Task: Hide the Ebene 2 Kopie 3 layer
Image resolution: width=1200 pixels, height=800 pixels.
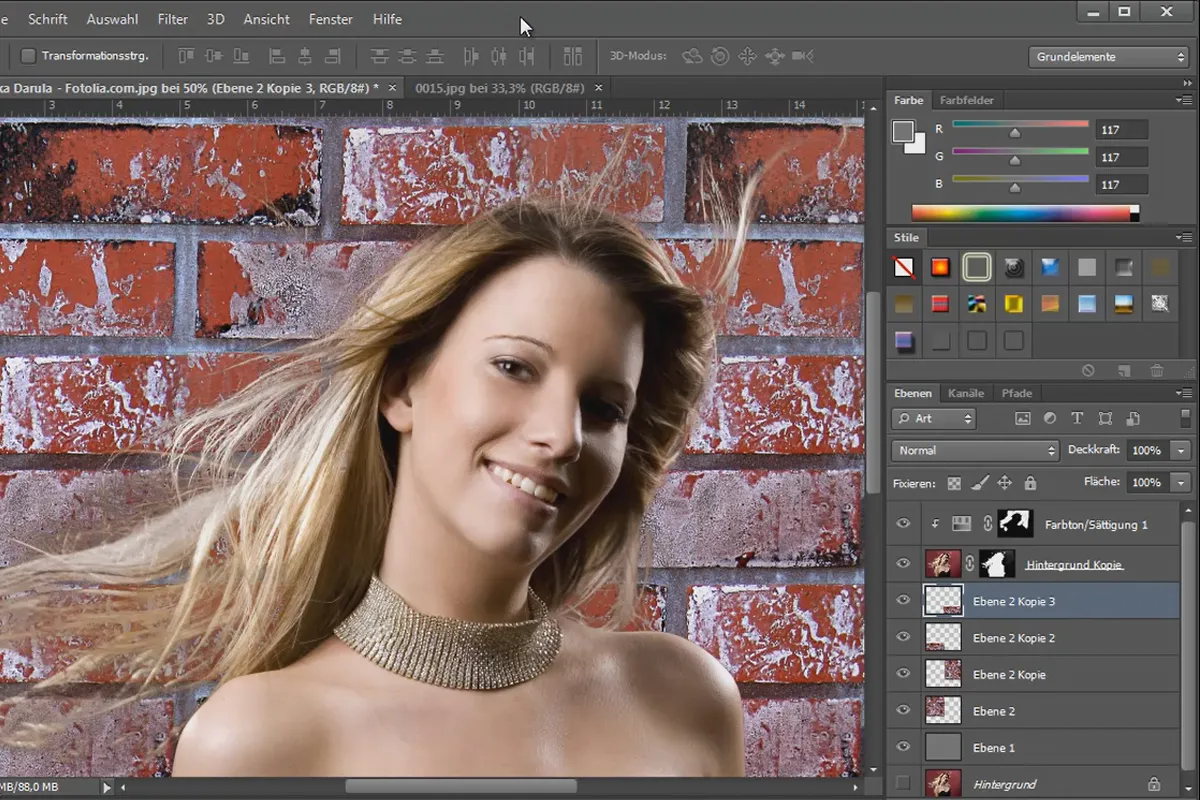Action: coord(904,601)
